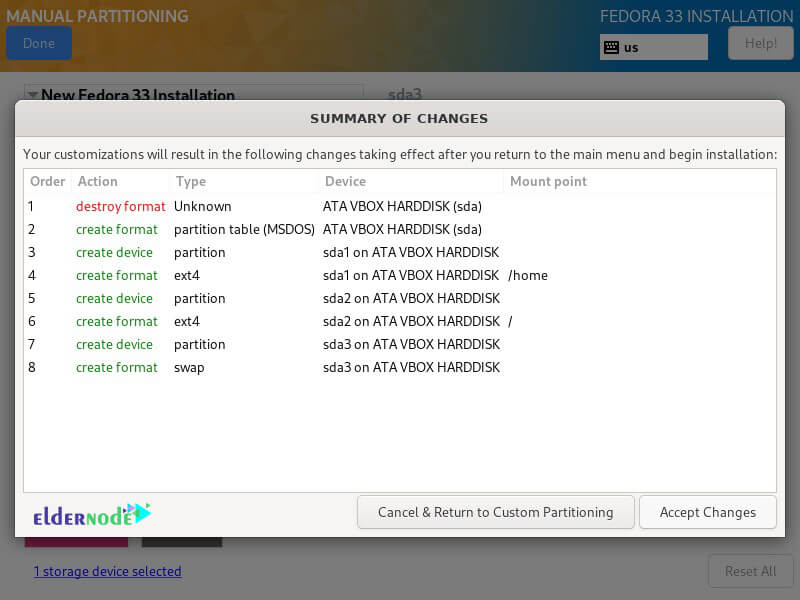Click 'sda1 on ATA VBOX HARDDISK' in row 3

coord(411,253)
